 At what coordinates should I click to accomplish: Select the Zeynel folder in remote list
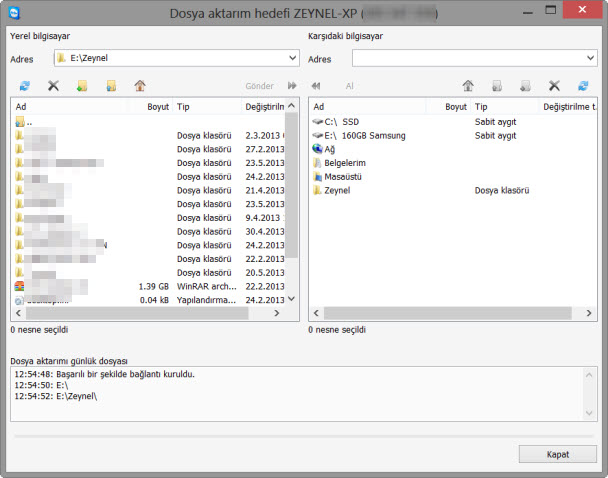pyautogui.click(x=337, y=190)
